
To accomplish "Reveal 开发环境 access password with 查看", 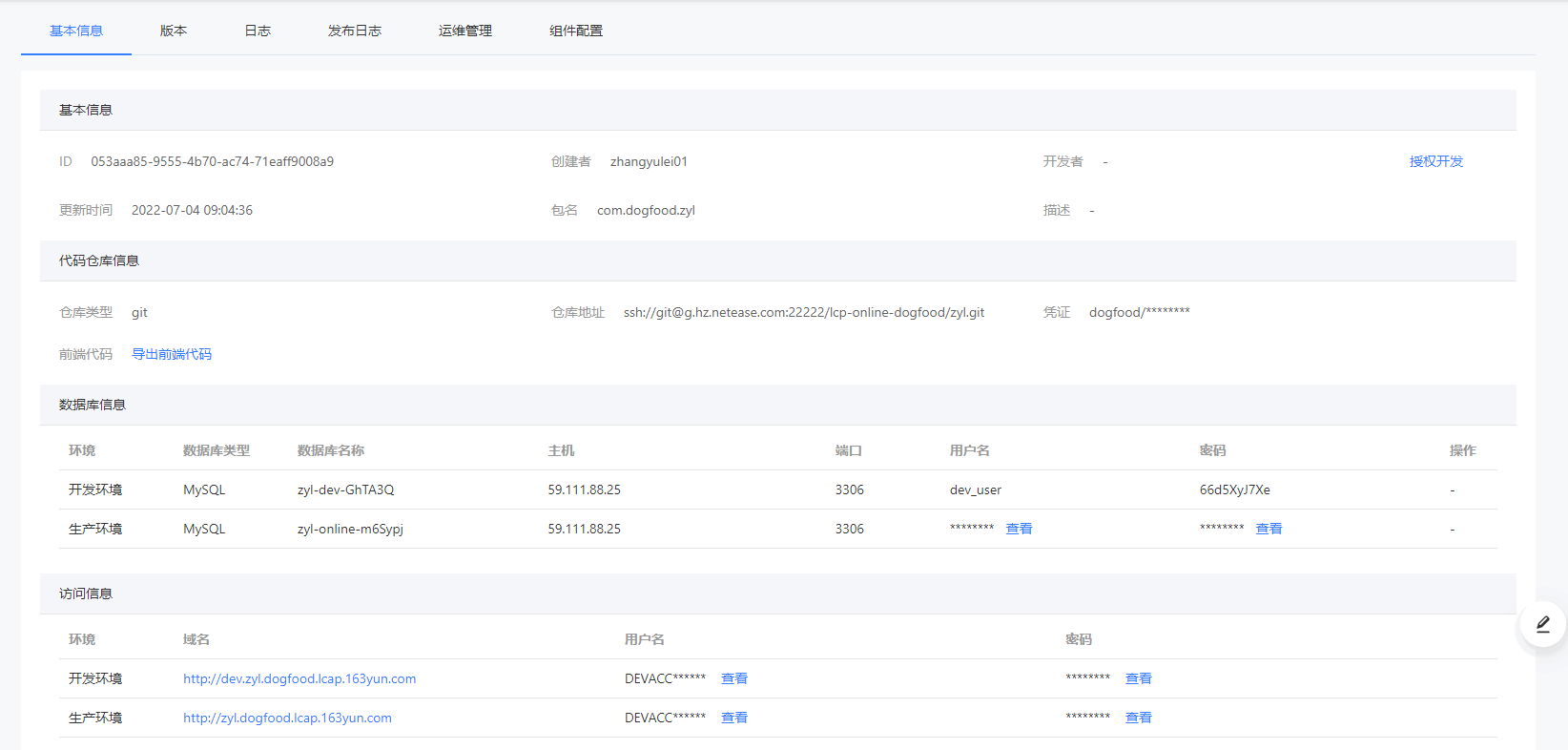I will tap(1139, 678).
